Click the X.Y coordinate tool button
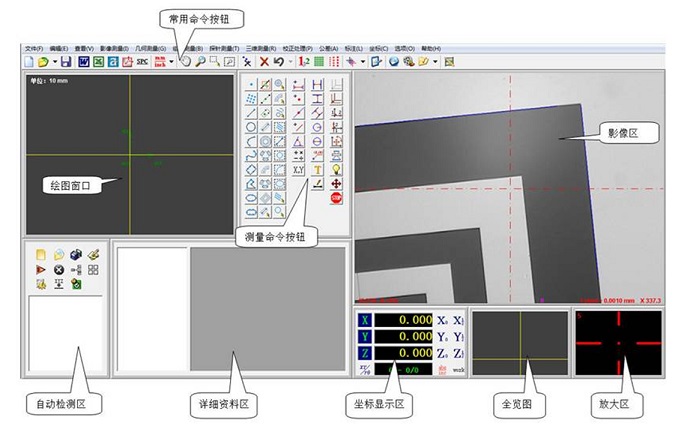The width and height of the screenshot is (685, 429). (x=298, y=170)
